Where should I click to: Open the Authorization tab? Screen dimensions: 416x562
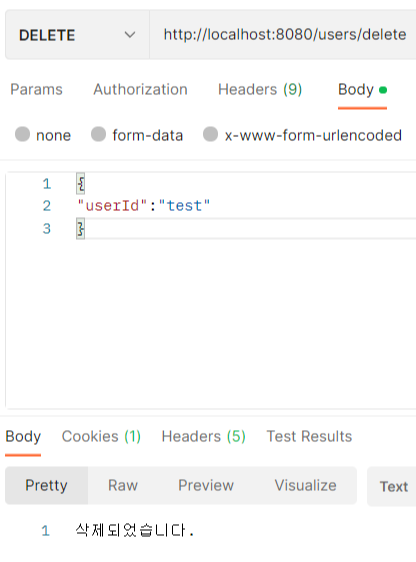pos(140,89)
